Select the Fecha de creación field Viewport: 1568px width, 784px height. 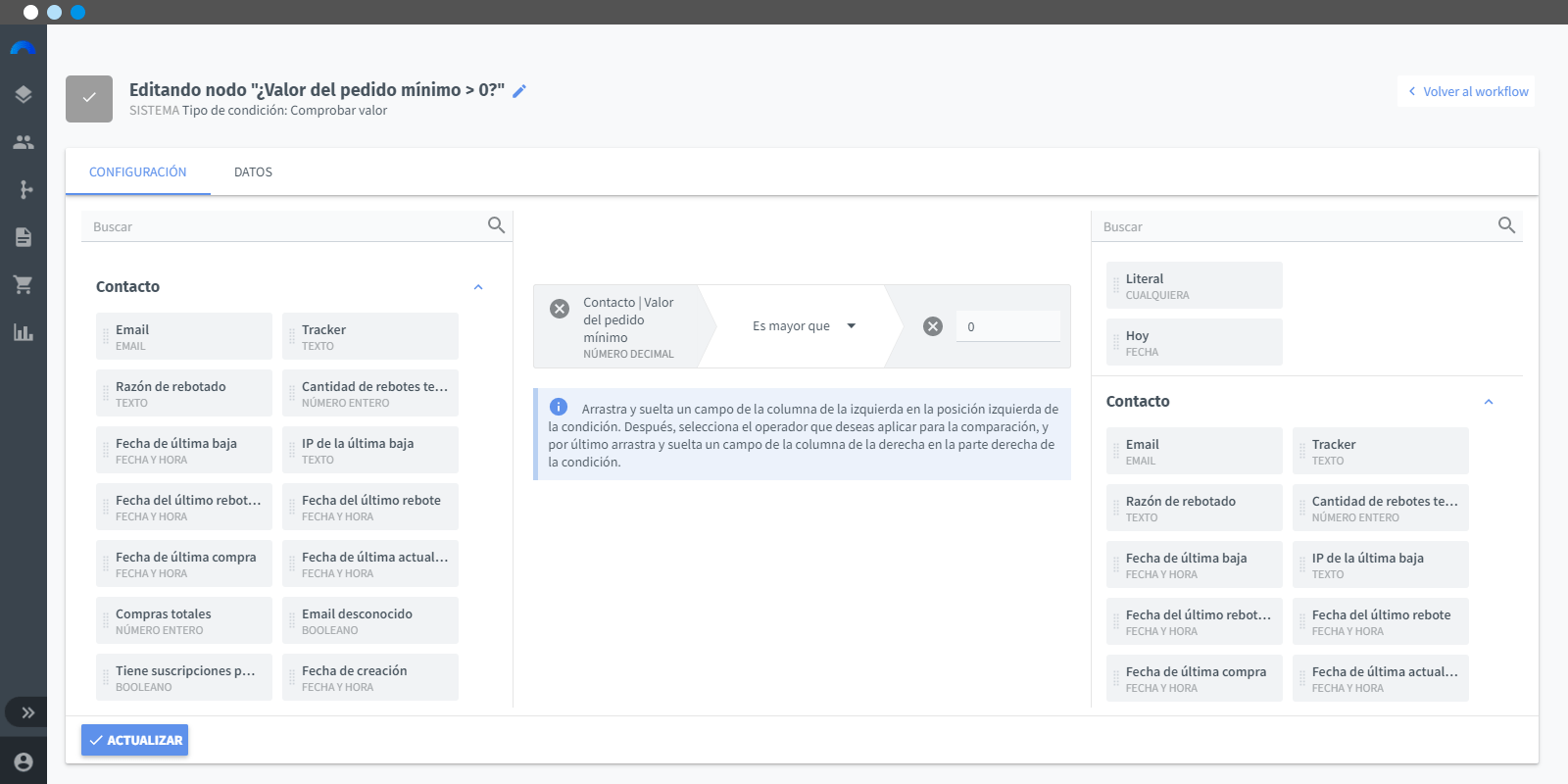(x=370, y=677)
